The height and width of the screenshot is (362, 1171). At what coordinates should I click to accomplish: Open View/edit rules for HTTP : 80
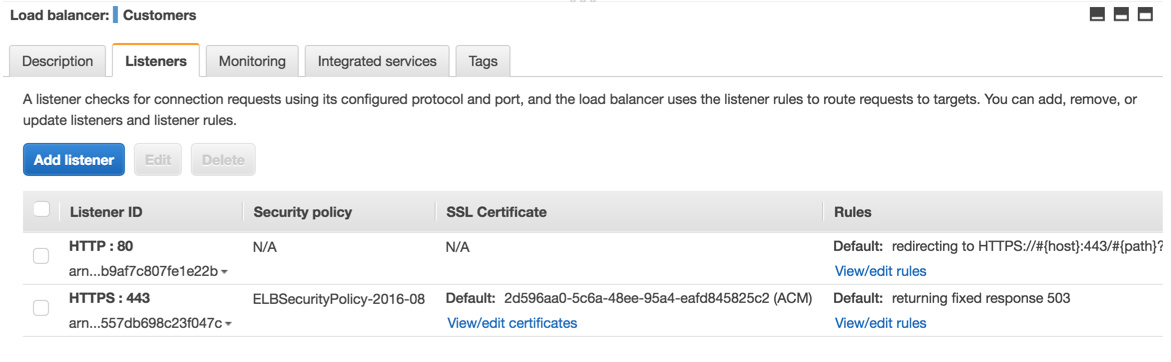(880, 271)
